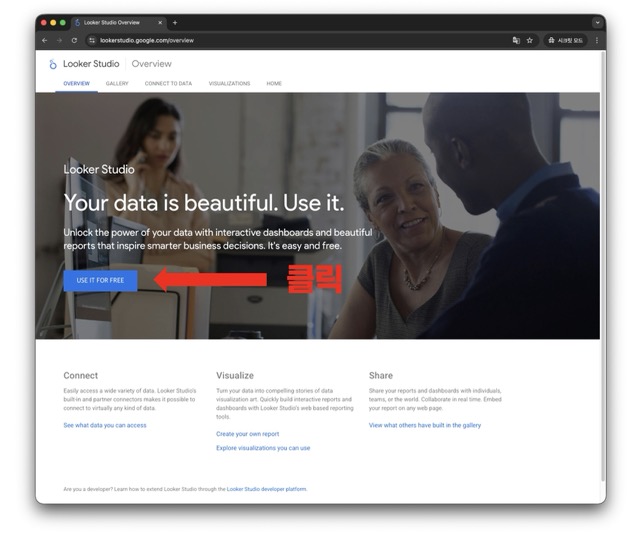Click the 'Overview' header text

tap(152, 64)
